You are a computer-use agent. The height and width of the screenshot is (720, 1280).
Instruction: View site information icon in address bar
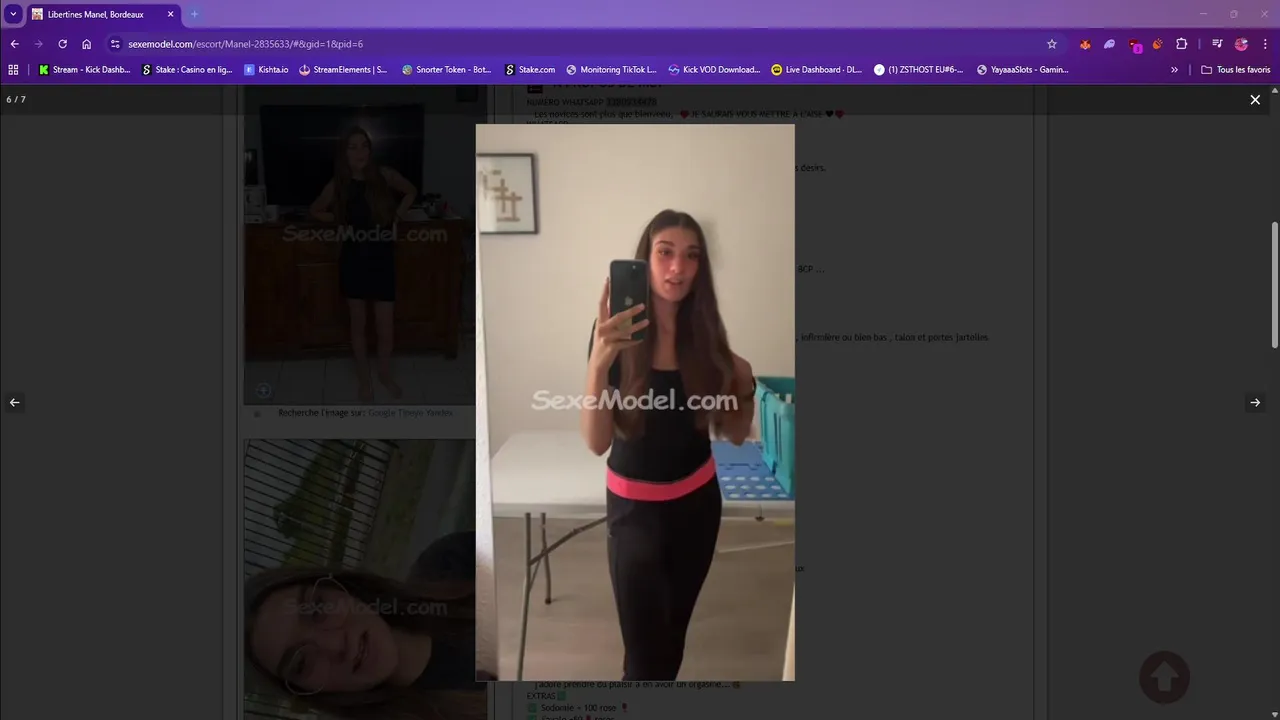115,44
